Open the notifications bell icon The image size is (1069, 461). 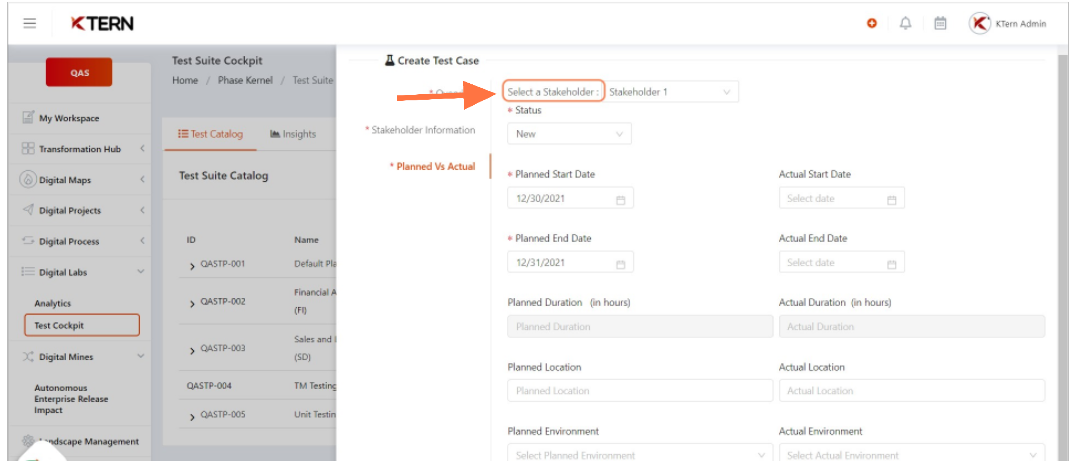click(x=905, y=23)
